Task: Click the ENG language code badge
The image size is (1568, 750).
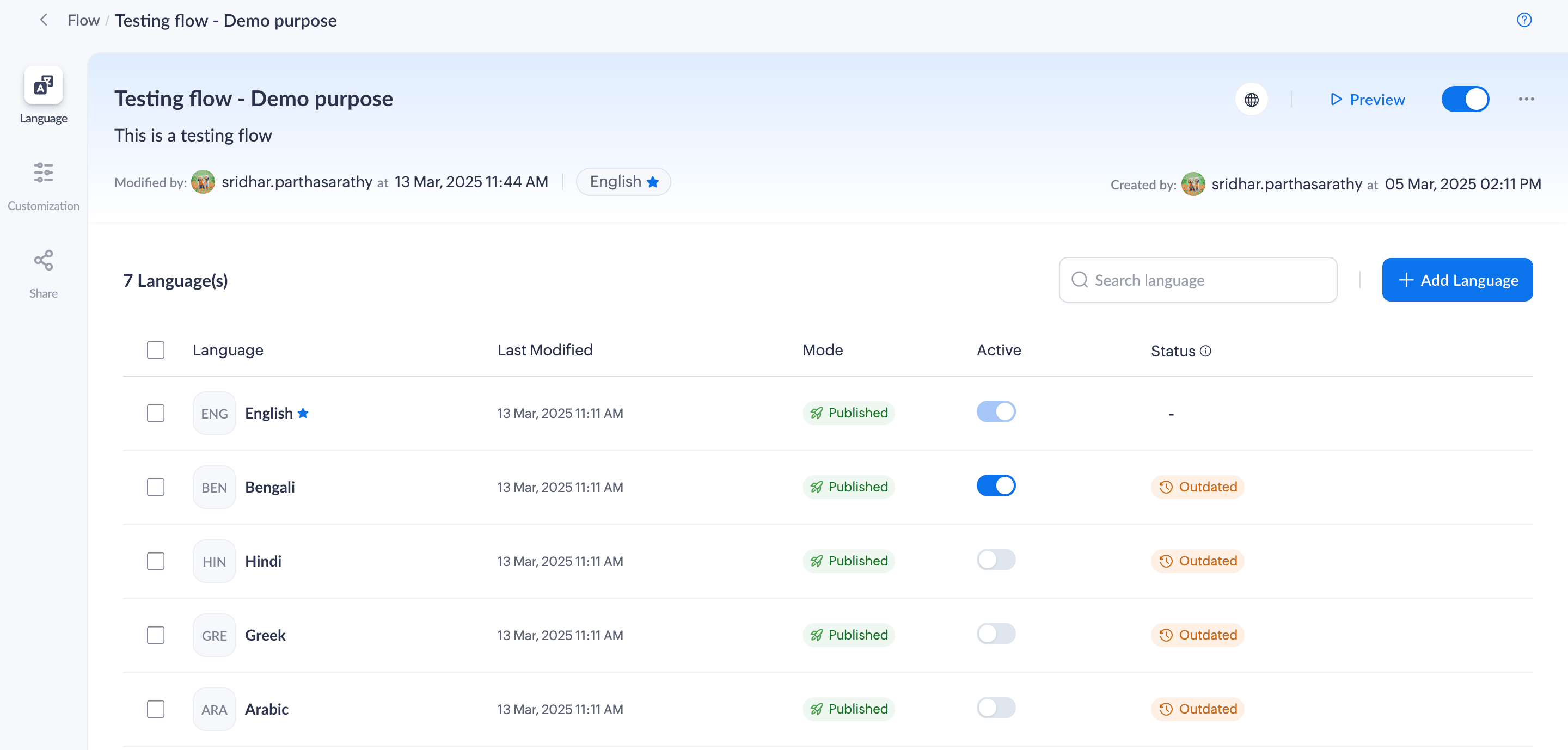Action: 215,414
